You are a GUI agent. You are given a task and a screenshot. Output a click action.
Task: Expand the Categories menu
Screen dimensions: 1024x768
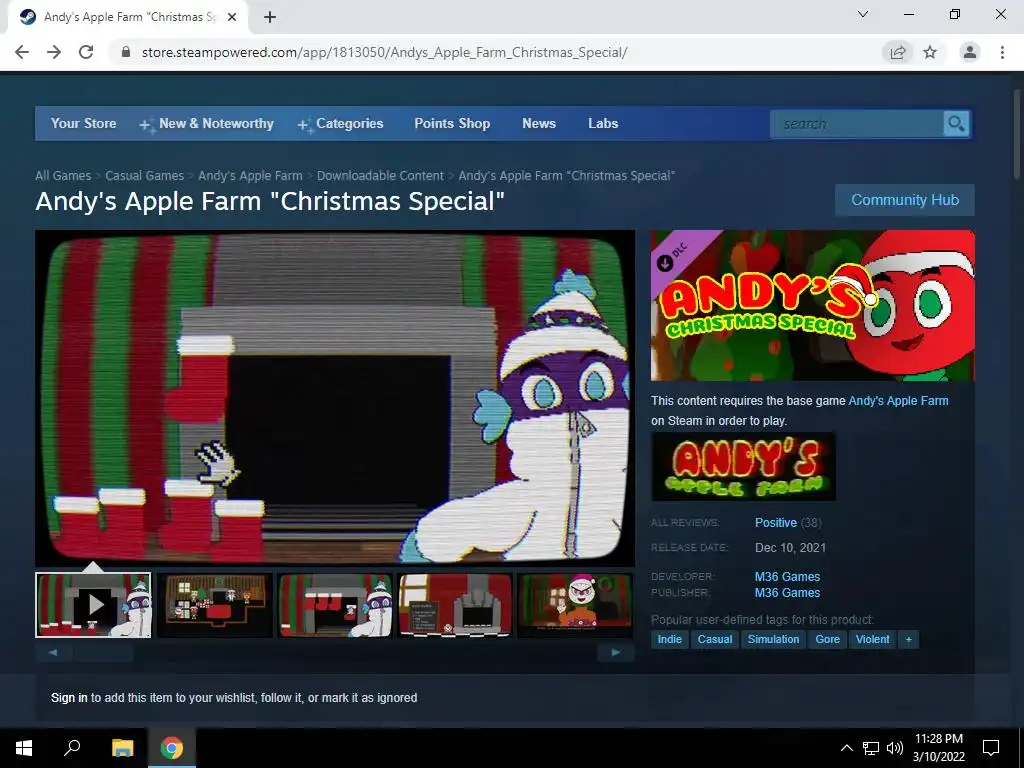(341, 123)
